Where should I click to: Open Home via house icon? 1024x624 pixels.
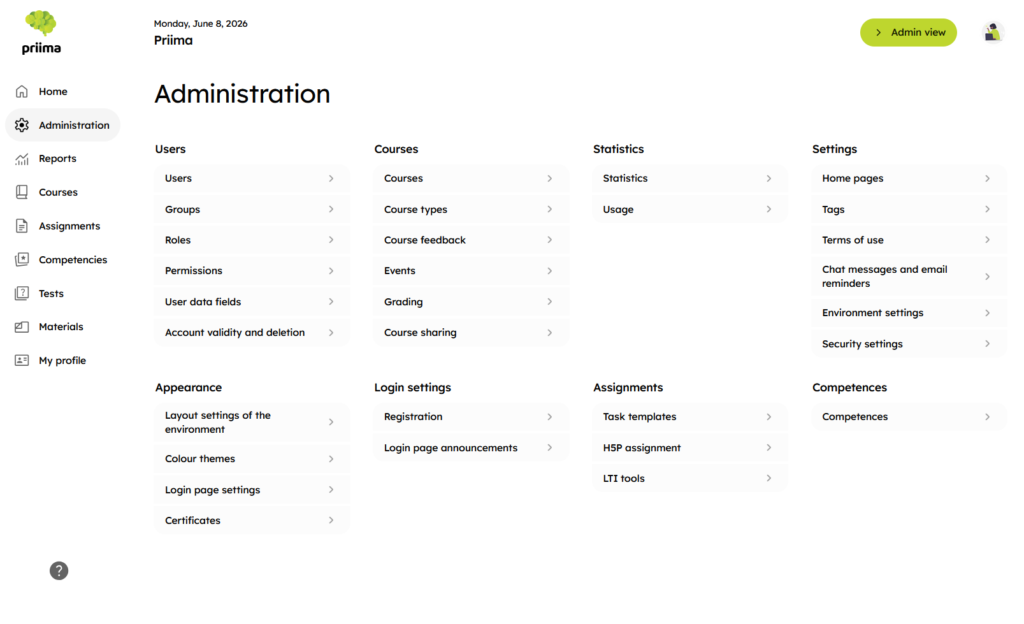[x=22, y=91]
